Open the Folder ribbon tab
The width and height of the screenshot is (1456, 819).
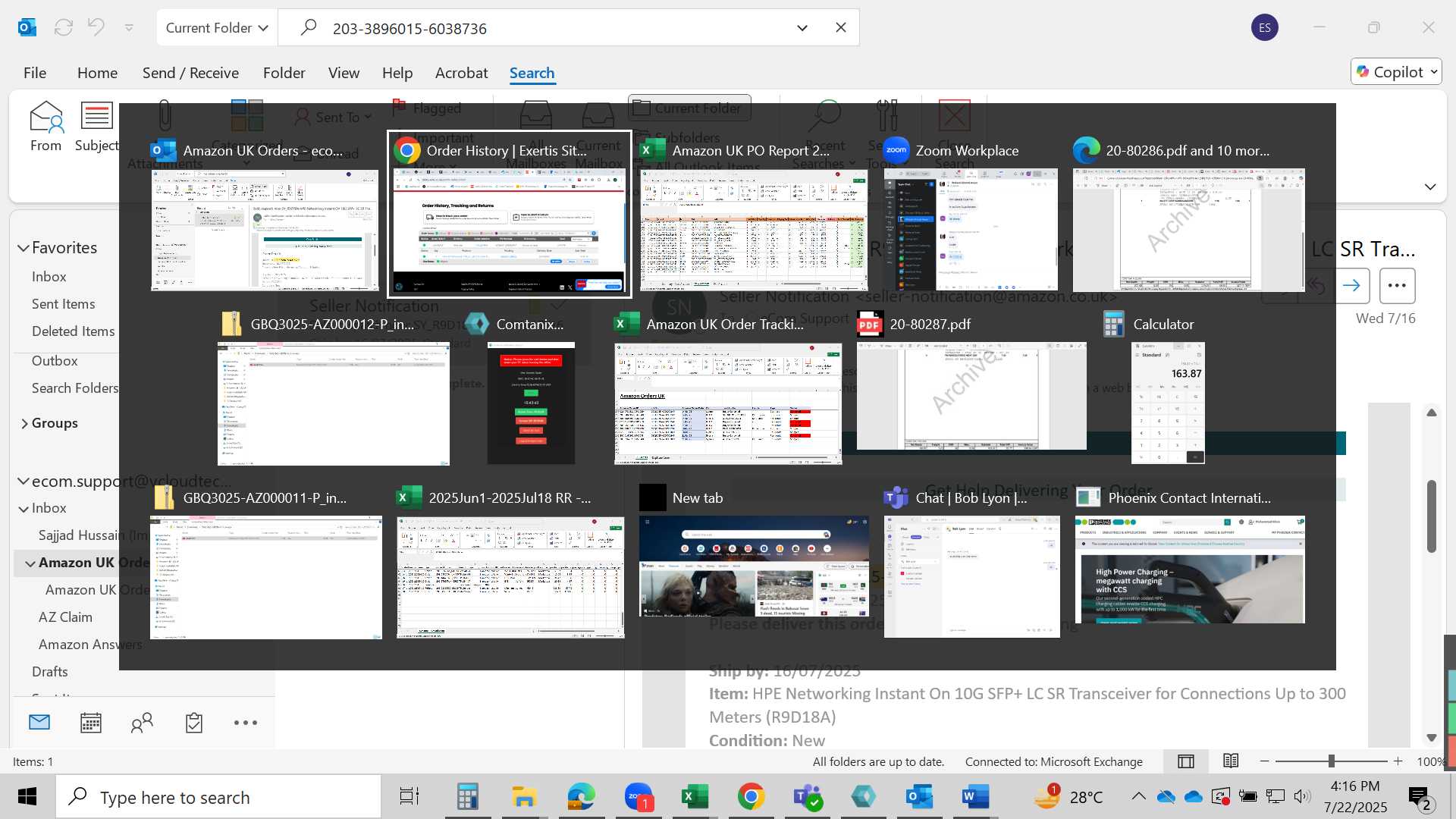pos(284,73)
